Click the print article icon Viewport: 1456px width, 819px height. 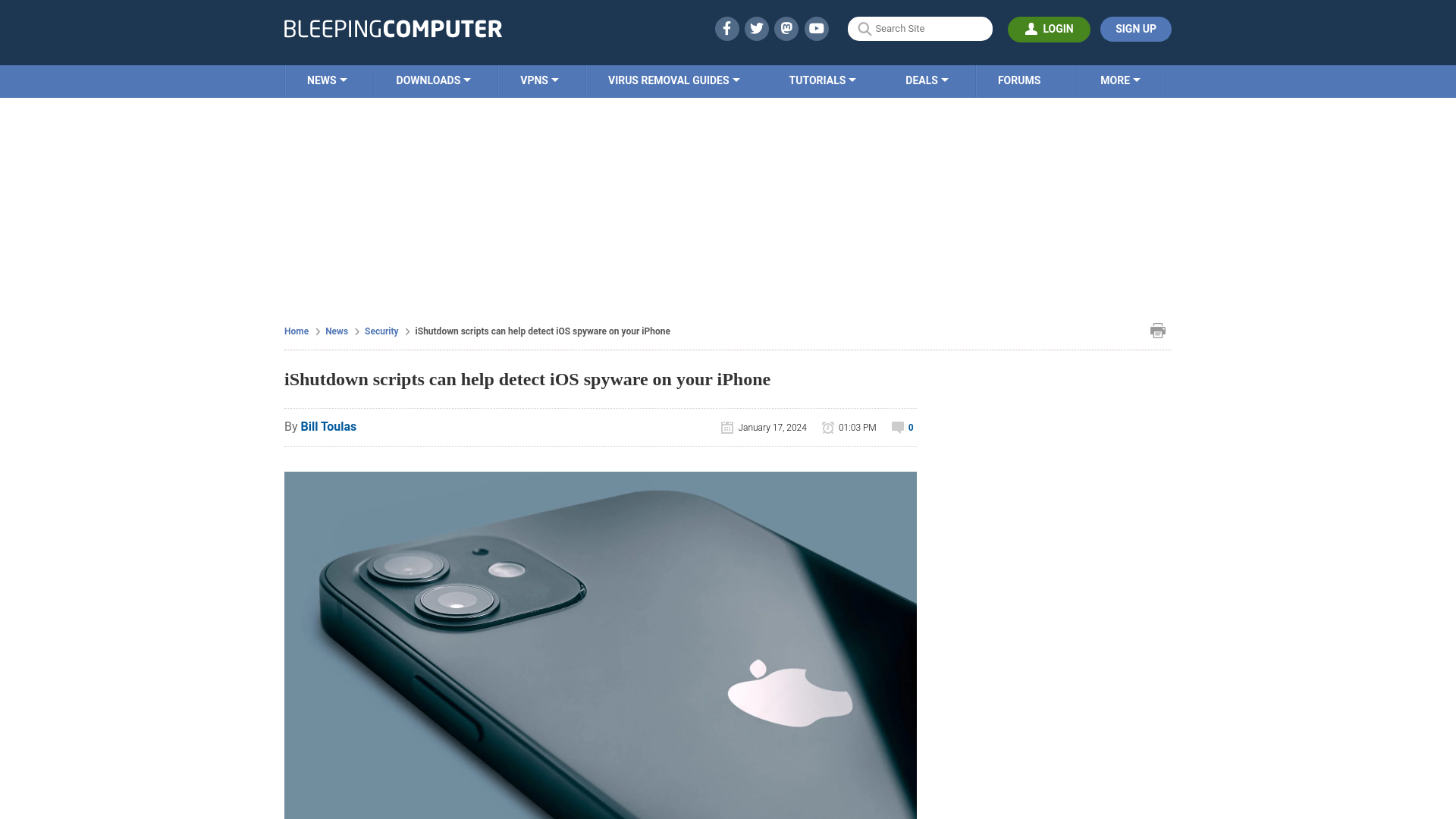coord(1157,330)
